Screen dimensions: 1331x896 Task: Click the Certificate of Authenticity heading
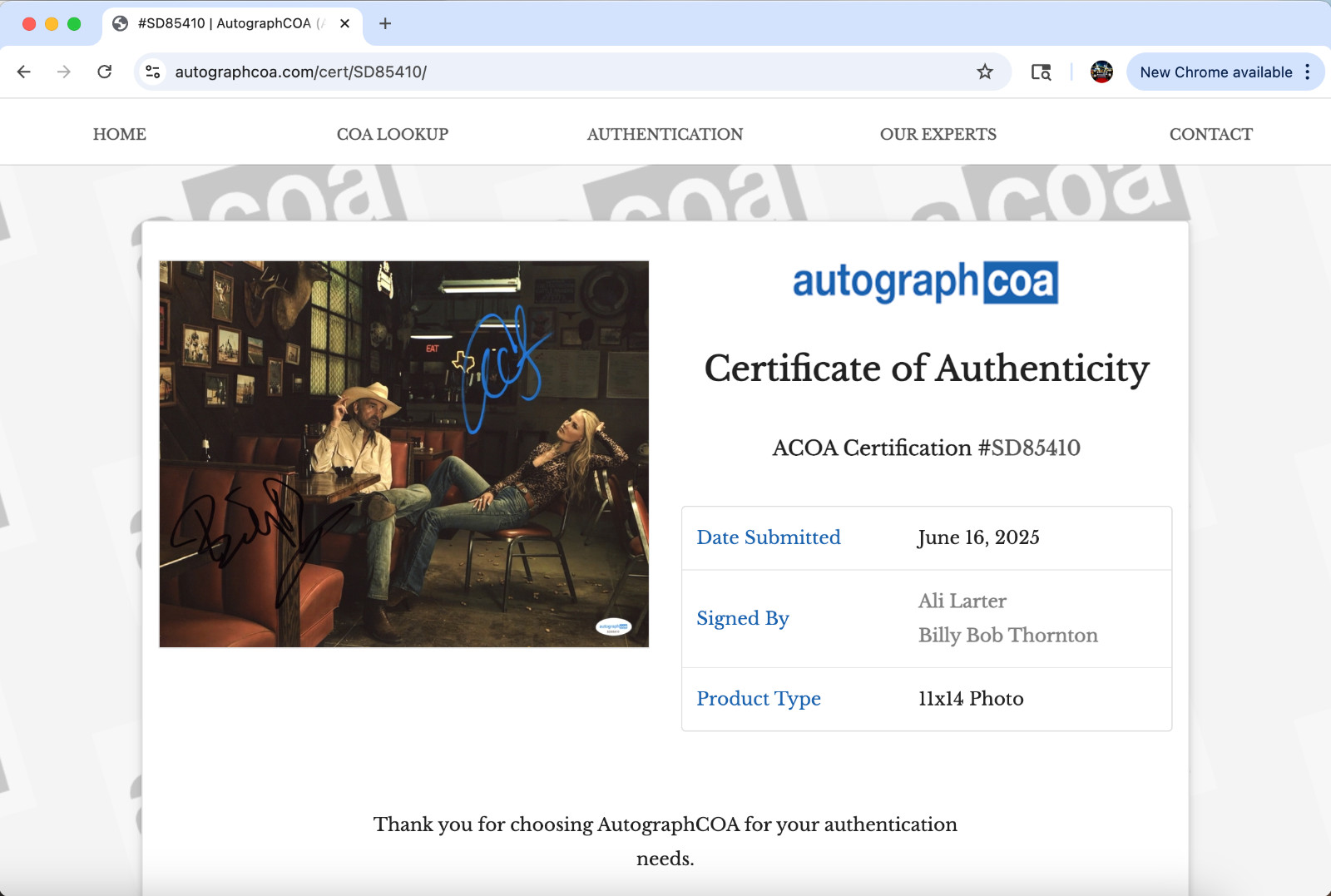pyautogui.click(x=927, y=369)
